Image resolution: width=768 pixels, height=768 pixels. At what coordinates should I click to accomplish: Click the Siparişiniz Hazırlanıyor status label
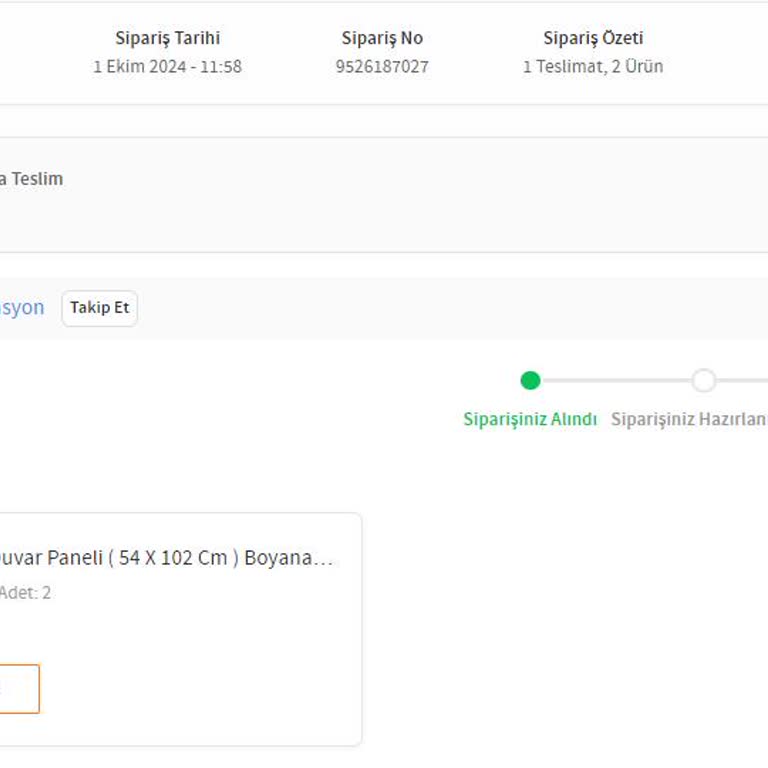689,419
